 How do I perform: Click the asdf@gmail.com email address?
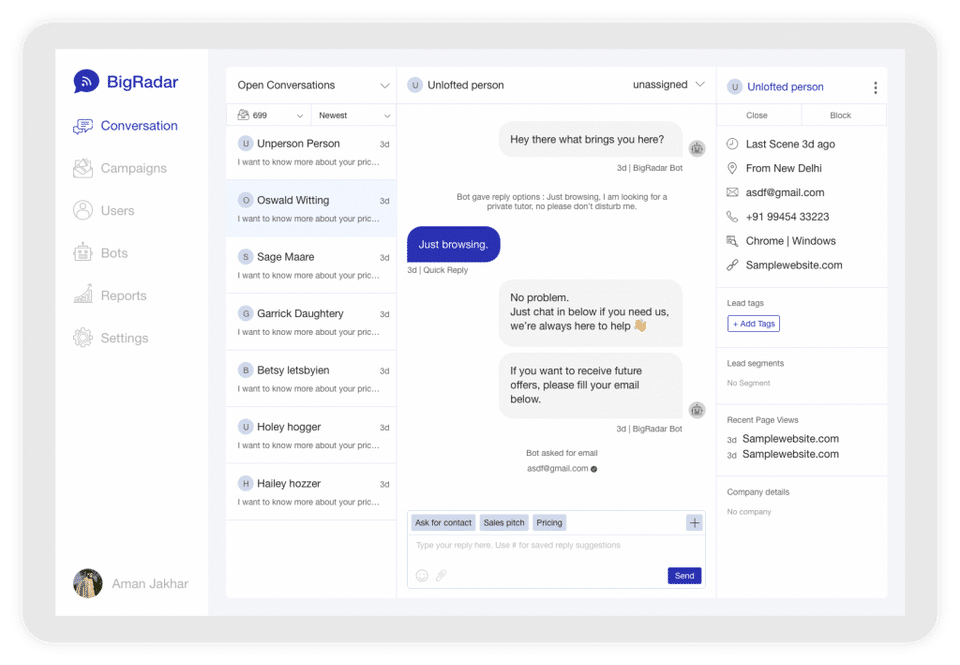(x=785, y=192)
